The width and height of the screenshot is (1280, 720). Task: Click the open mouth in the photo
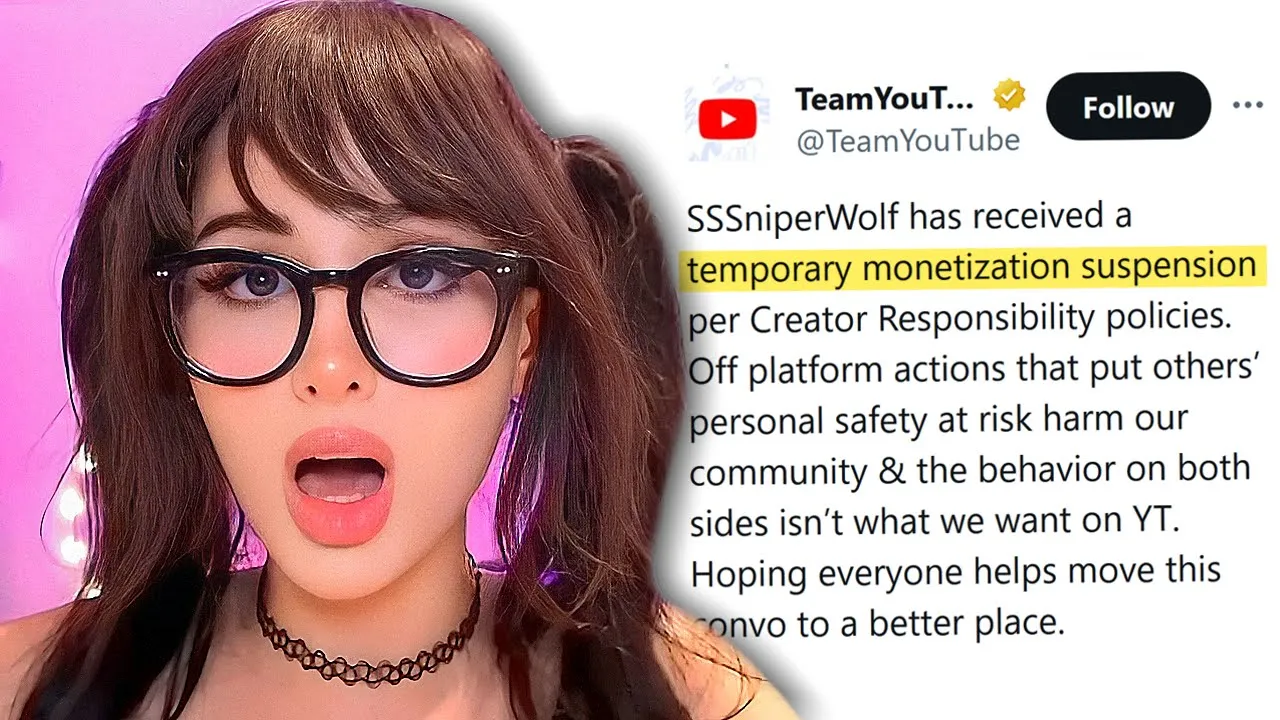[340, 483]
